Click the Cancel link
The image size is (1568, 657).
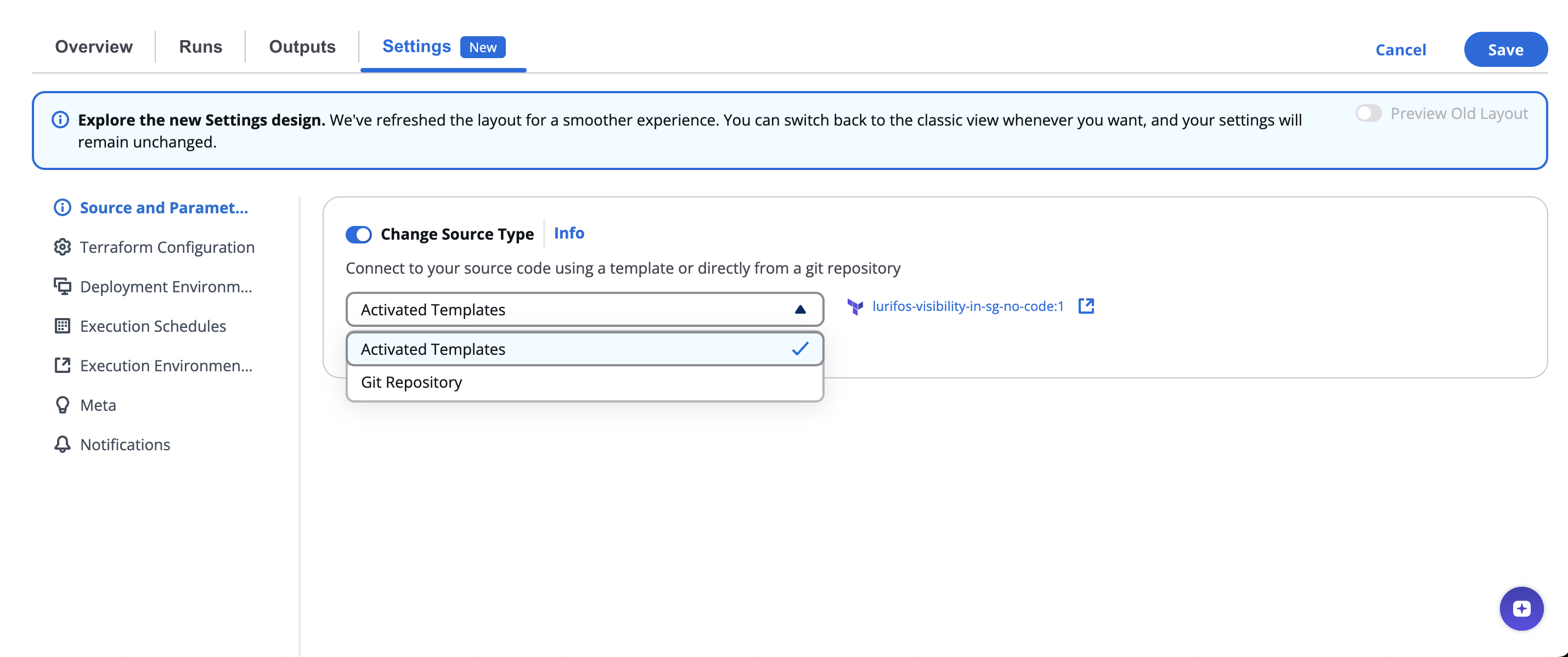(1401, 50)
